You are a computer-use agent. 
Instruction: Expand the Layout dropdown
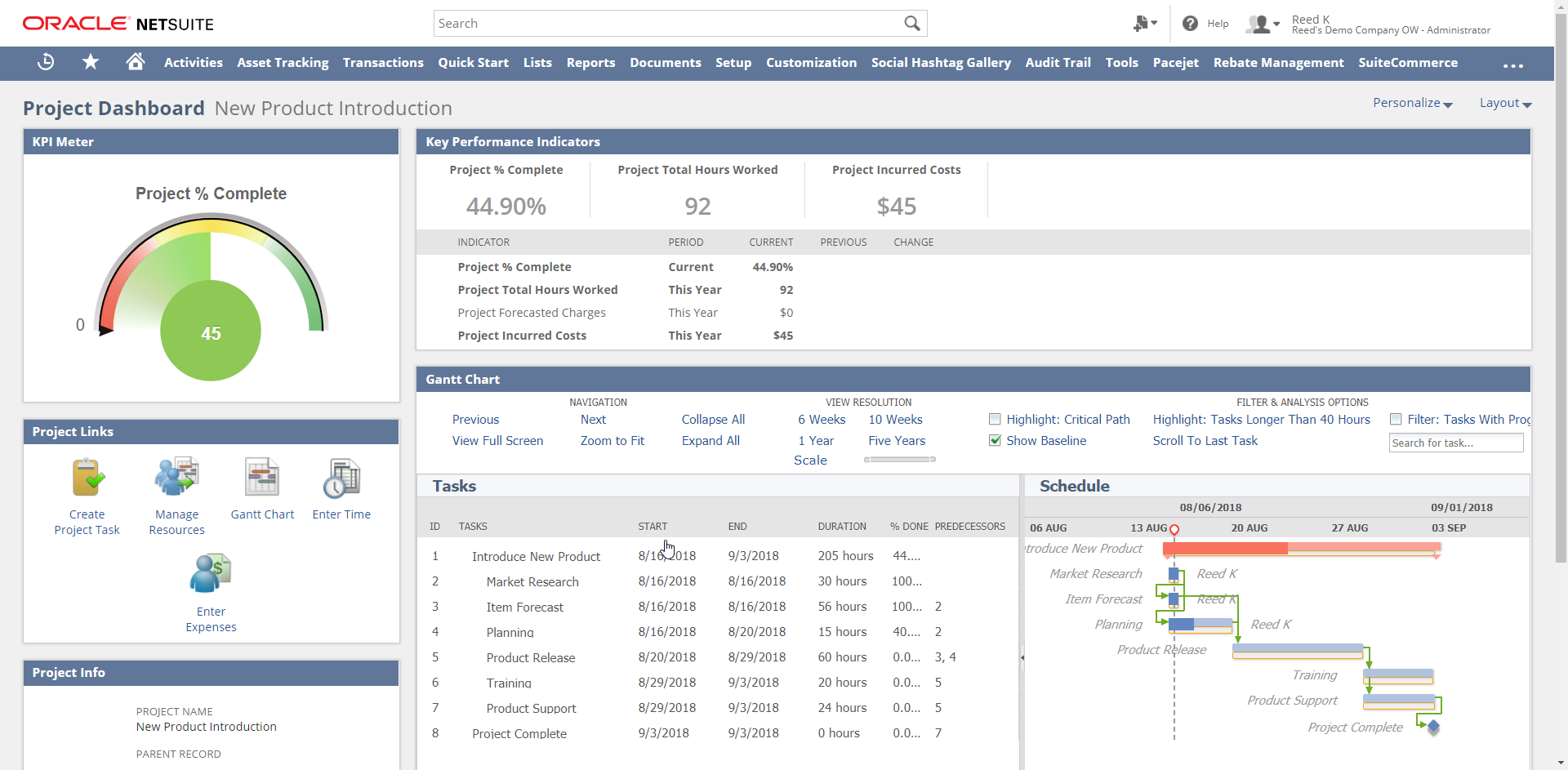[1504, 103]
